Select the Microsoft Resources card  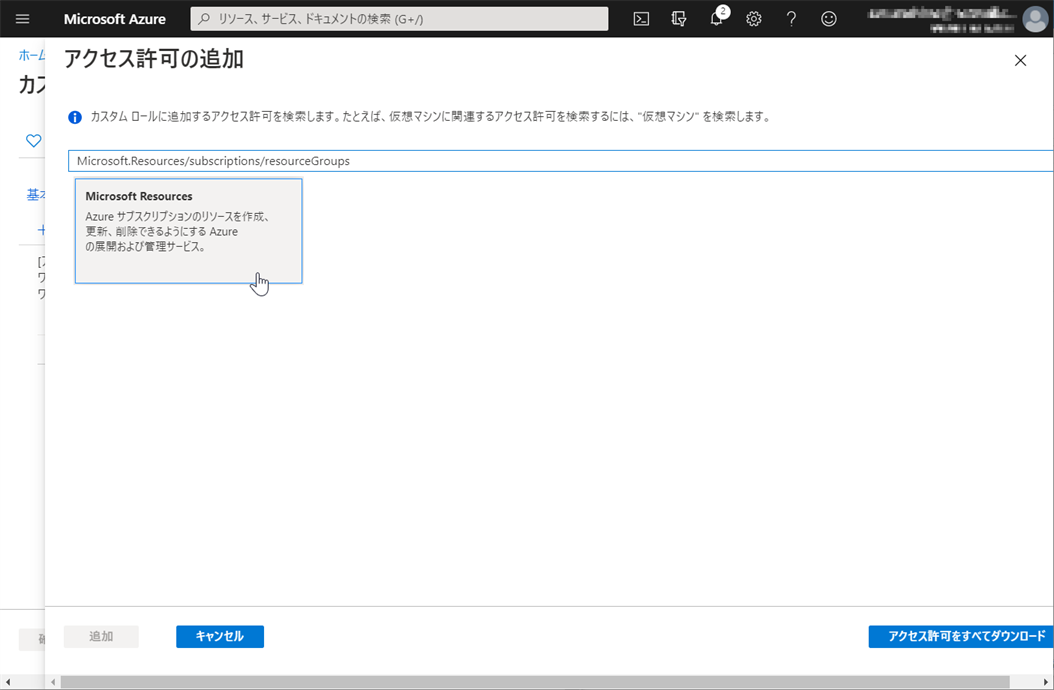(x=189, y=231)
